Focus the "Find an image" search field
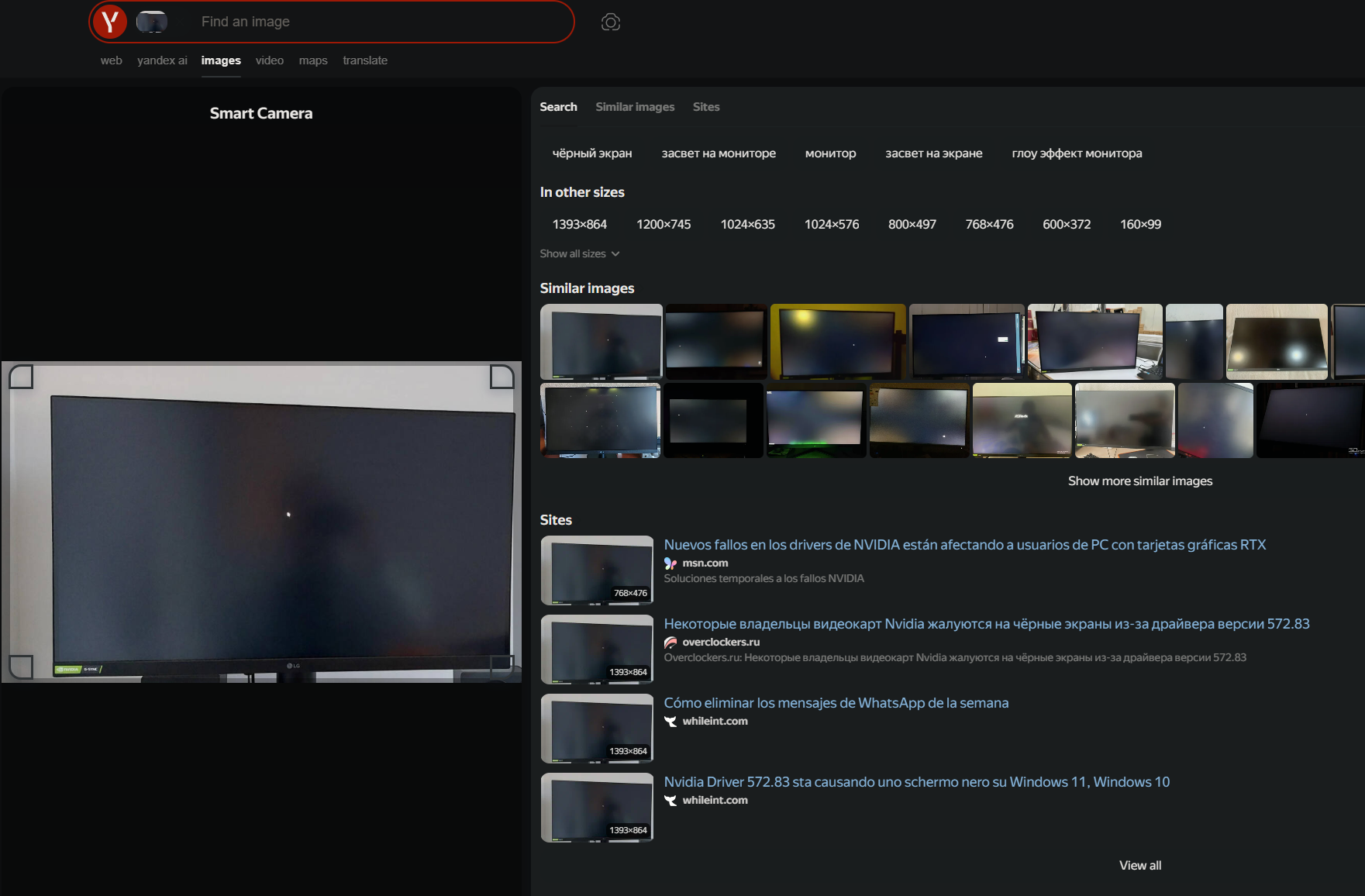The image size is (1365, 896). [380, 22]
